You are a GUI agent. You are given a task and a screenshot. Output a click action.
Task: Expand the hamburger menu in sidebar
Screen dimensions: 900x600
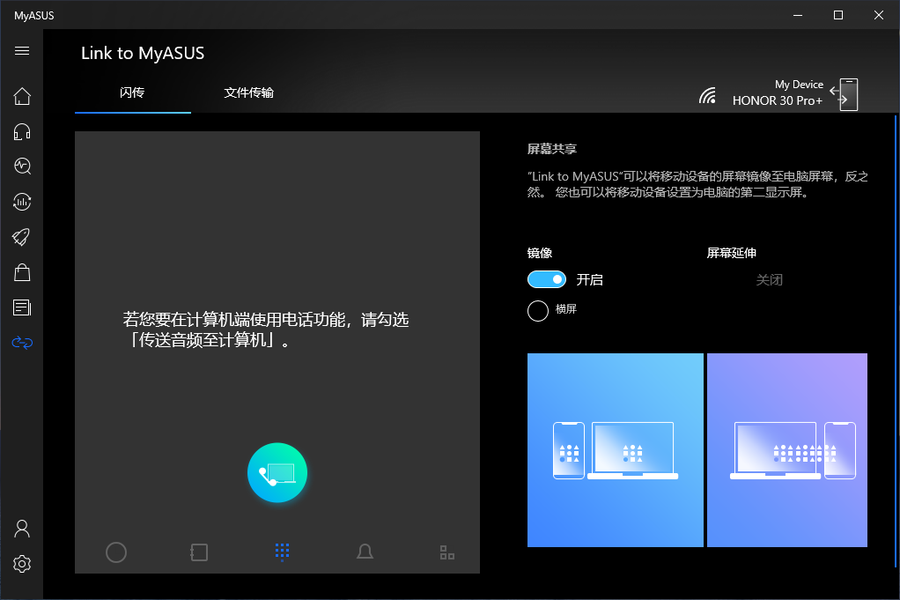click(x=22, y=50)
